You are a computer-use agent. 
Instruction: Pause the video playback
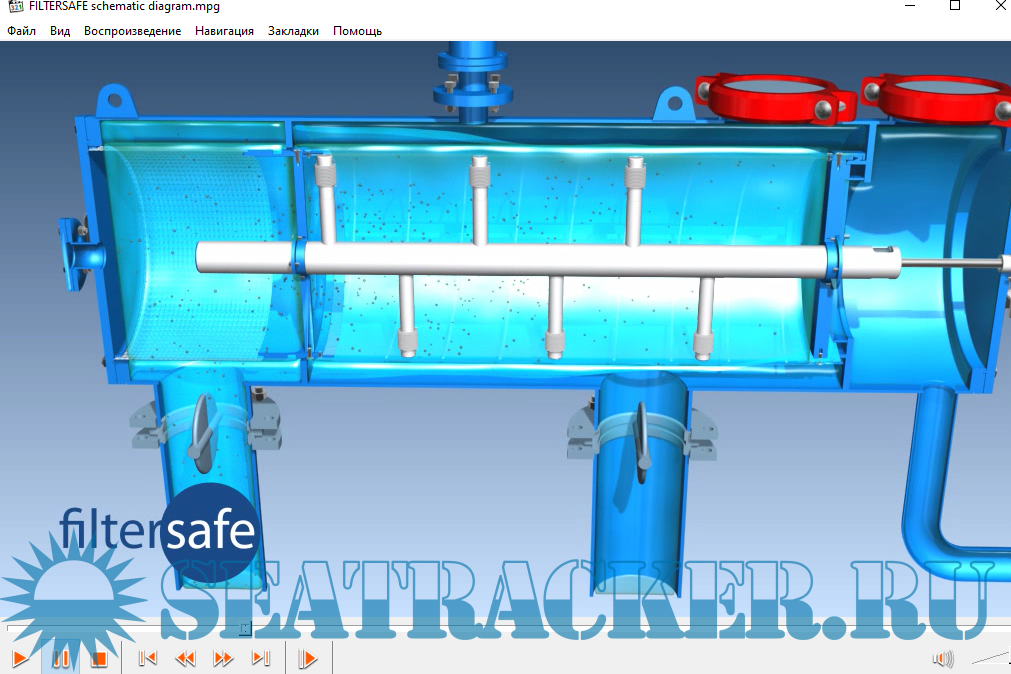click(x=60, y=659)
